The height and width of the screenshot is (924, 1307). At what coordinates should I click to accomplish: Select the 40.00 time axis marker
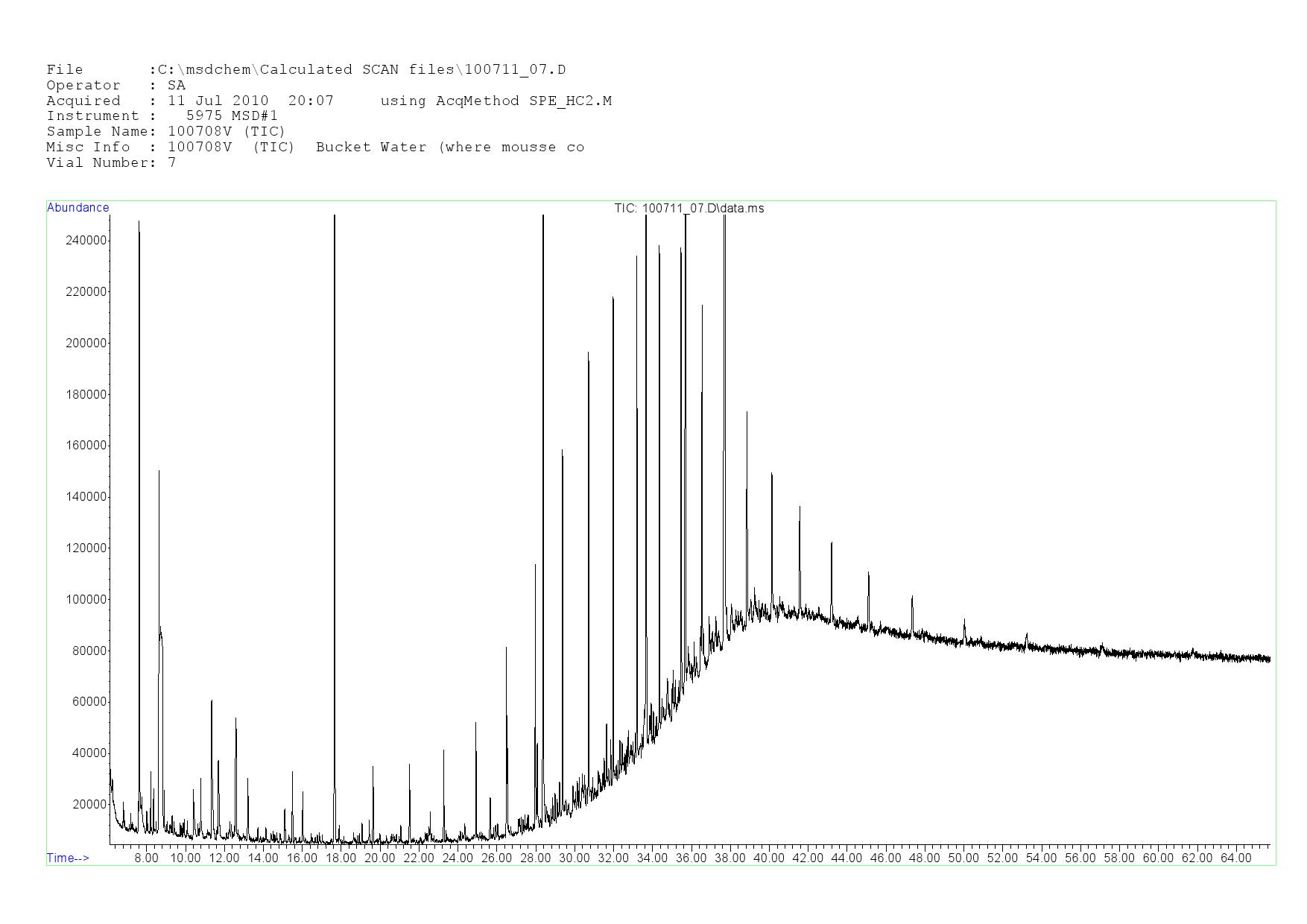point(768,858)
